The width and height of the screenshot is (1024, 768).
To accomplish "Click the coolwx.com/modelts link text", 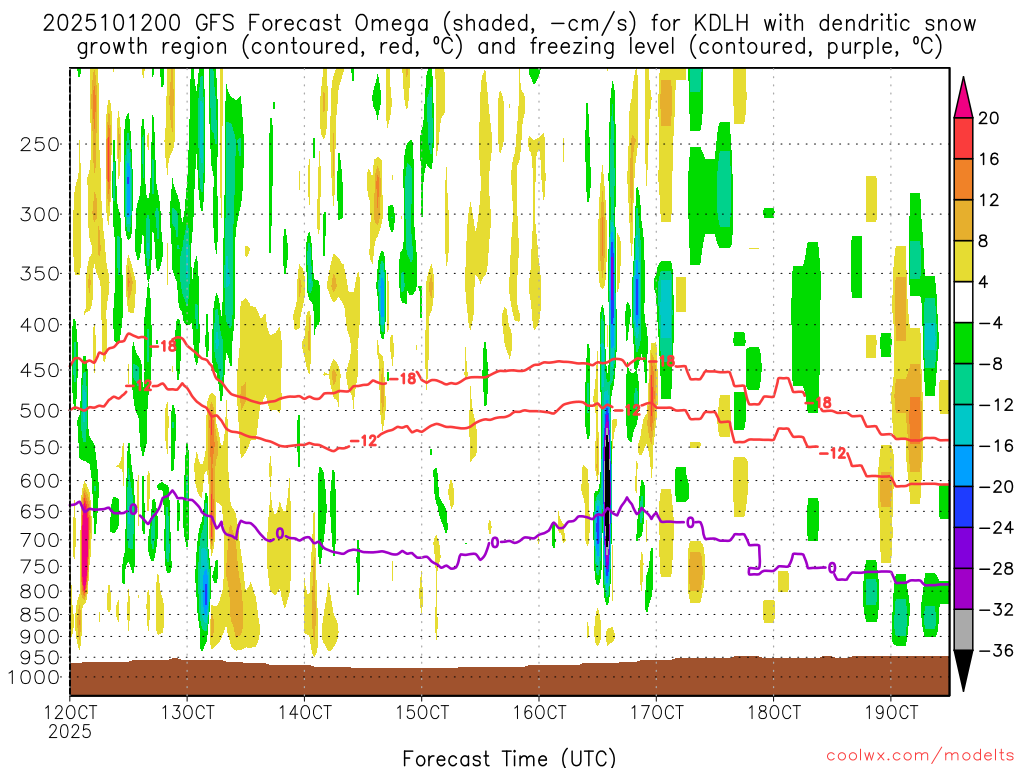I will pyautogui.click(x=920, y=756).
